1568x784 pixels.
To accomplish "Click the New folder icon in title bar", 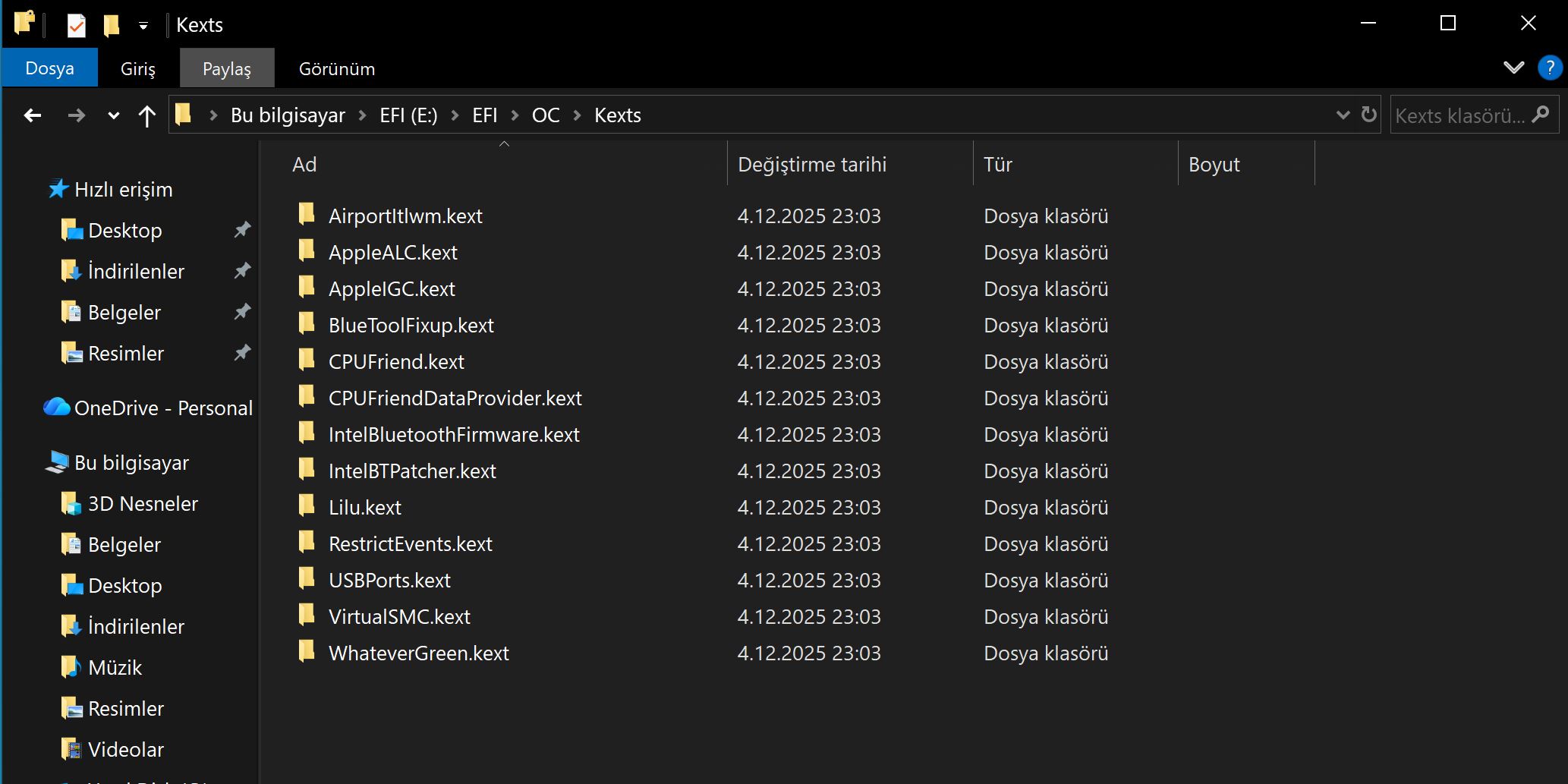I will (112, 25).
